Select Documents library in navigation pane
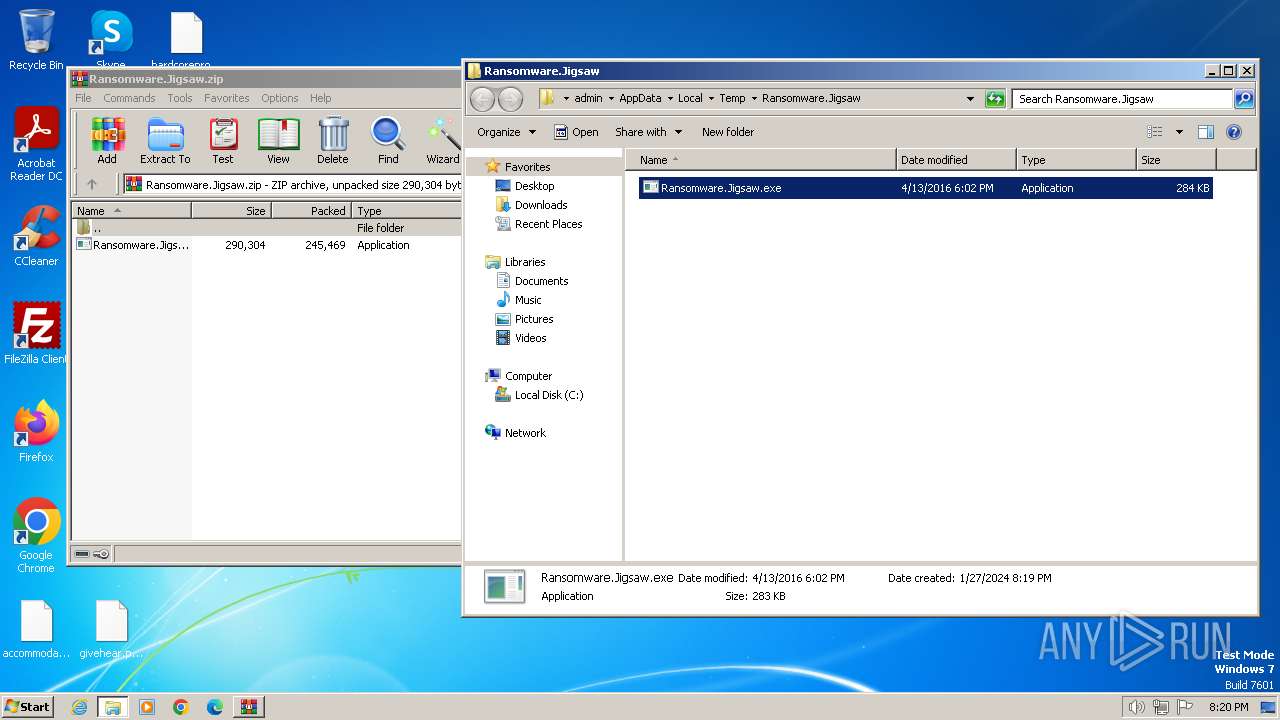The width and height of the screenshot is (1280, 720). 541,281
